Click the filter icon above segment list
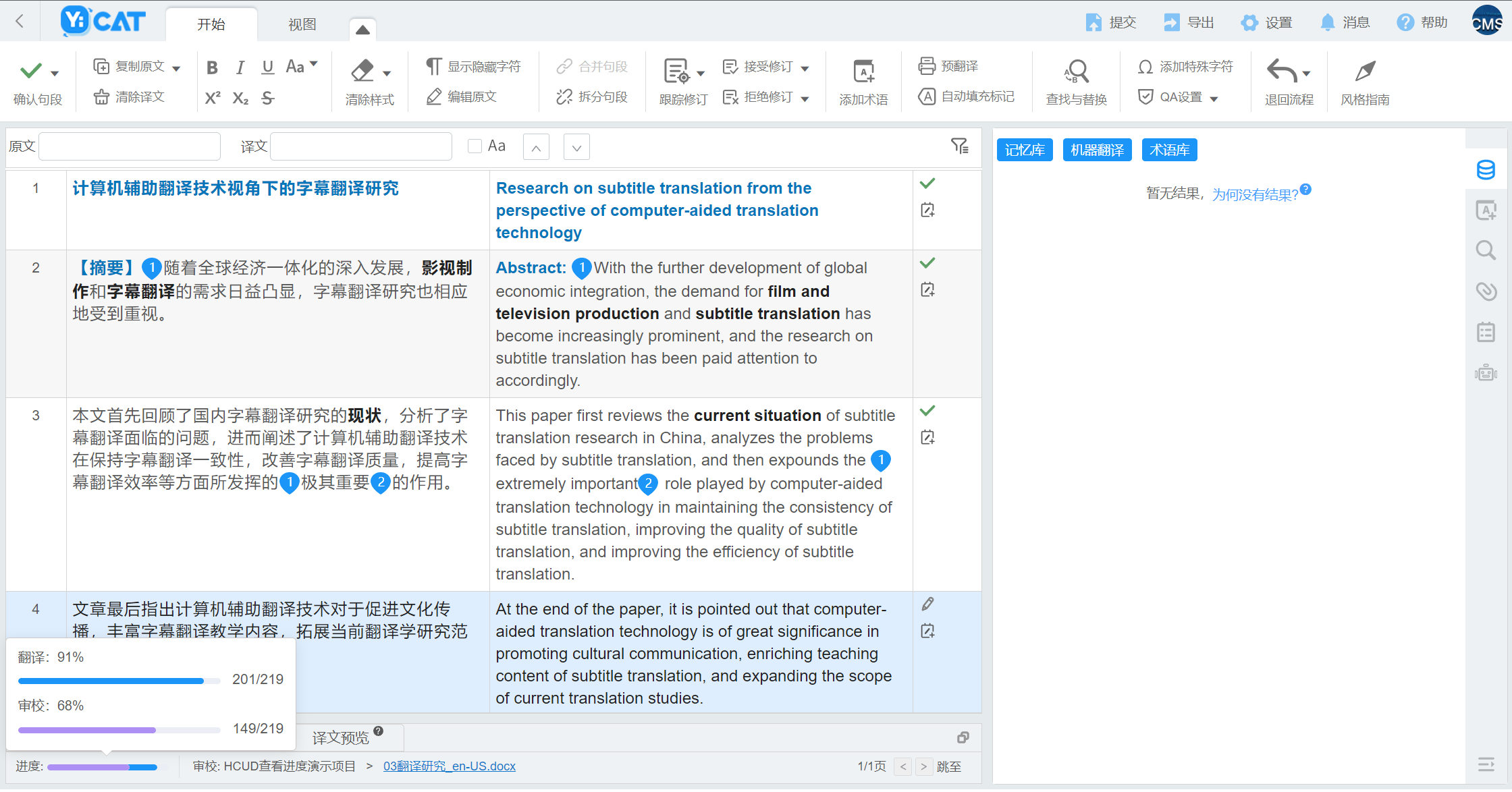The height and width of the screenshot is (792, 1512). (x=959, y=146)
